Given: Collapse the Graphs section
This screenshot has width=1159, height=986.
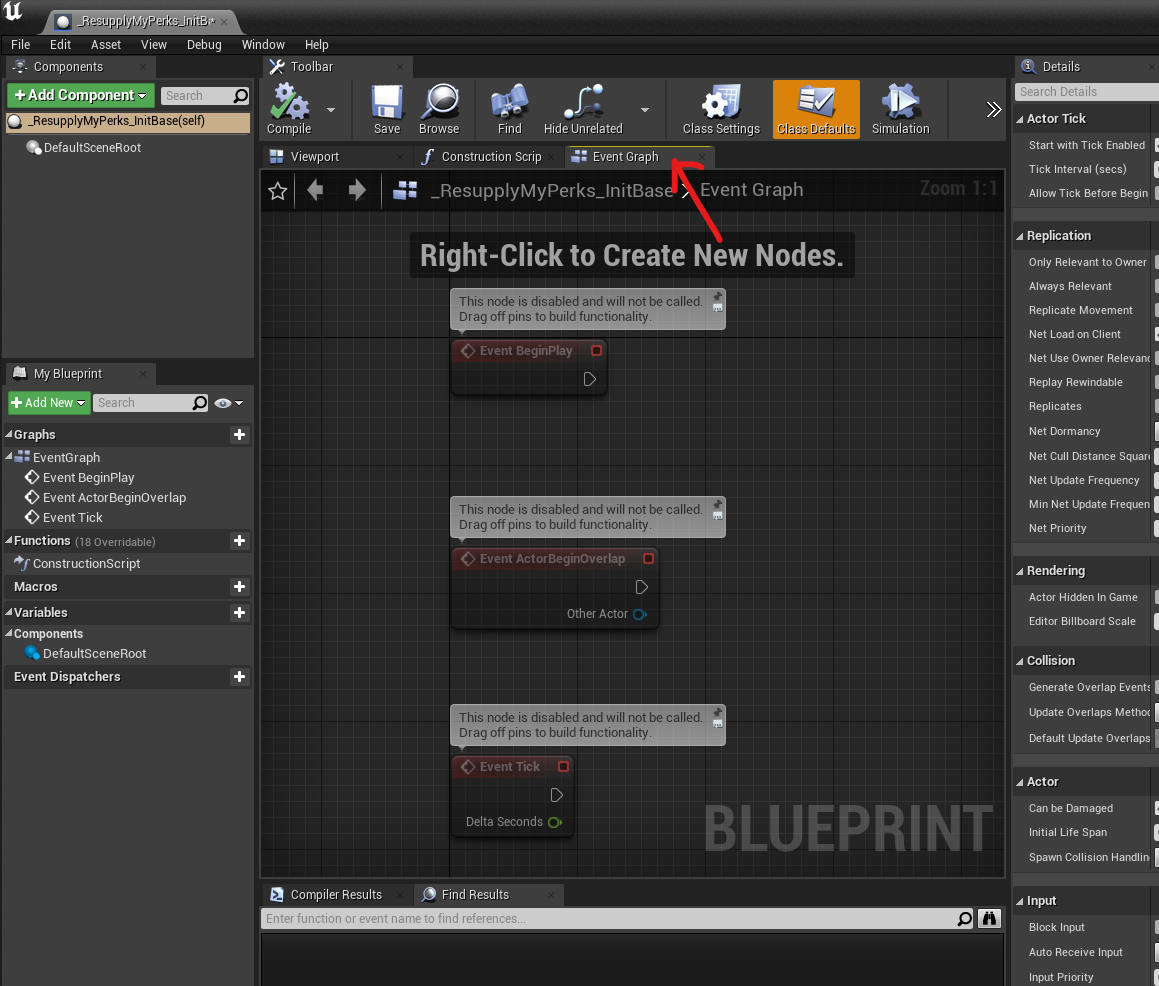Looking at the screenshot, I should click(x=9, y=434).
